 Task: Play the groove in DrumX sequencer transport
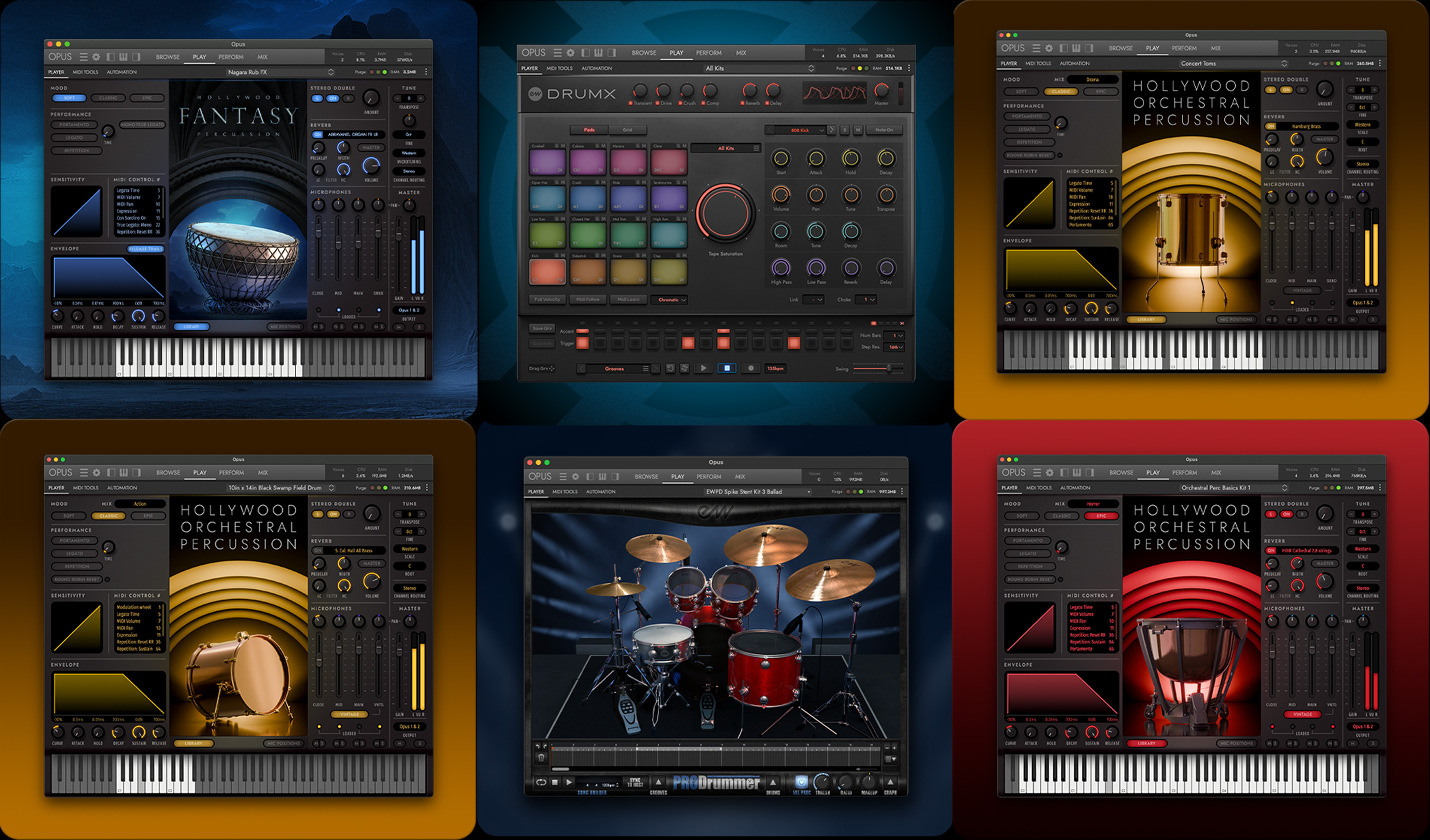(x=704, y=368)
